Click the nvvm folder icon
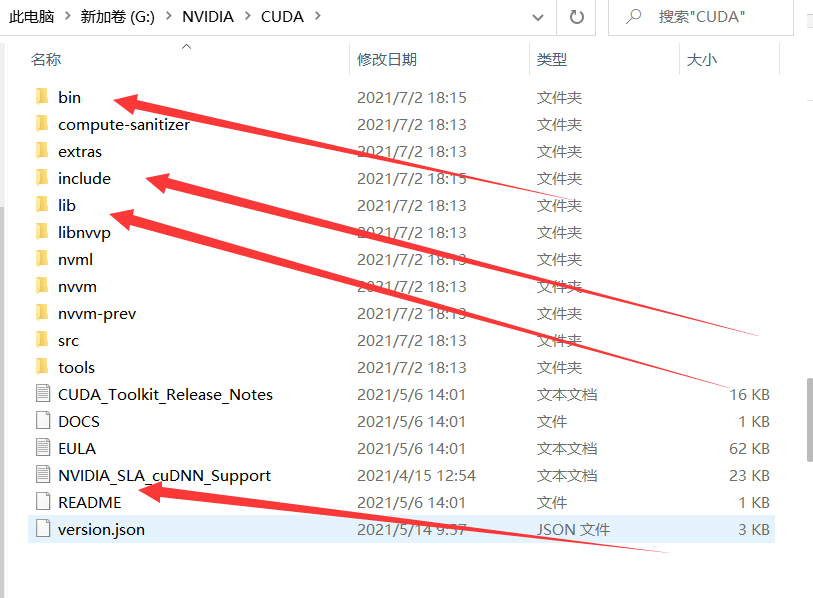Screen dimensions: 813x598 (43, 285)
